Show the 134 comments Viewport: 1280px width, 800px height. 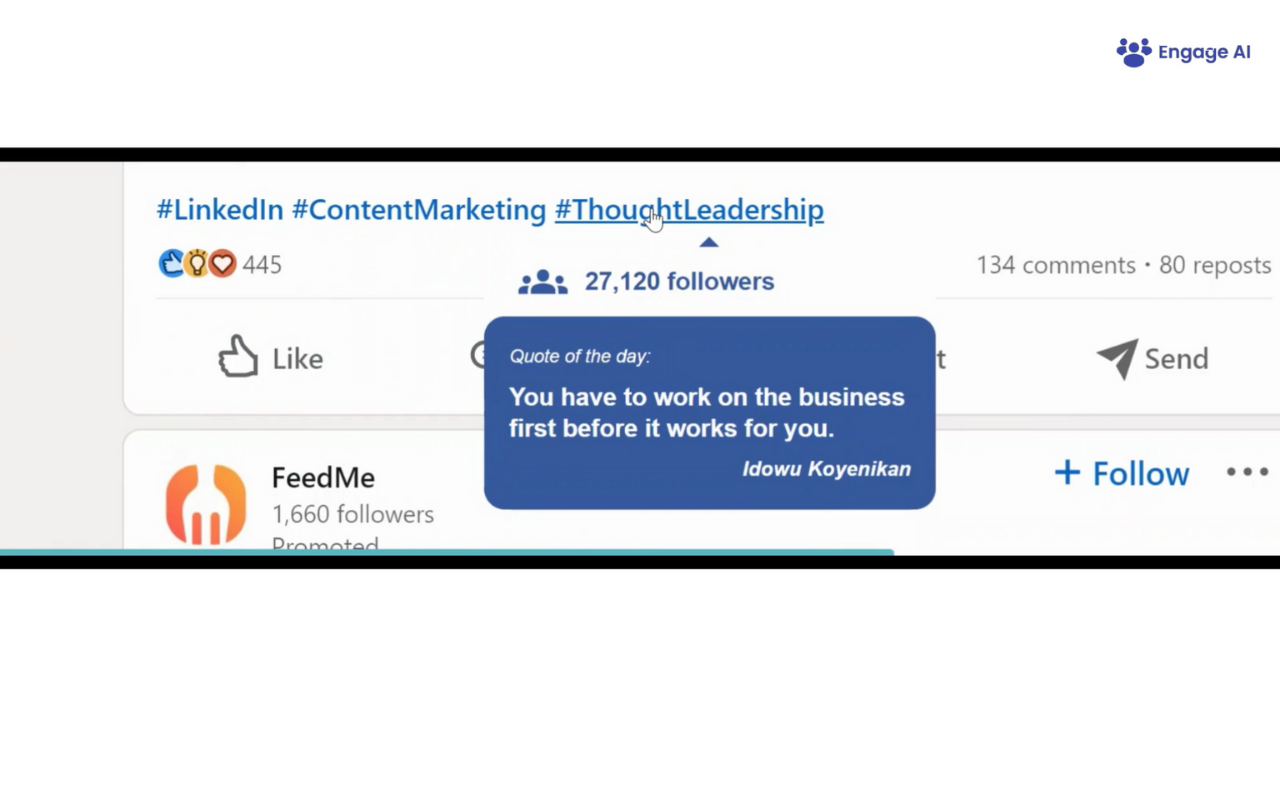(x=1056, y=265)
